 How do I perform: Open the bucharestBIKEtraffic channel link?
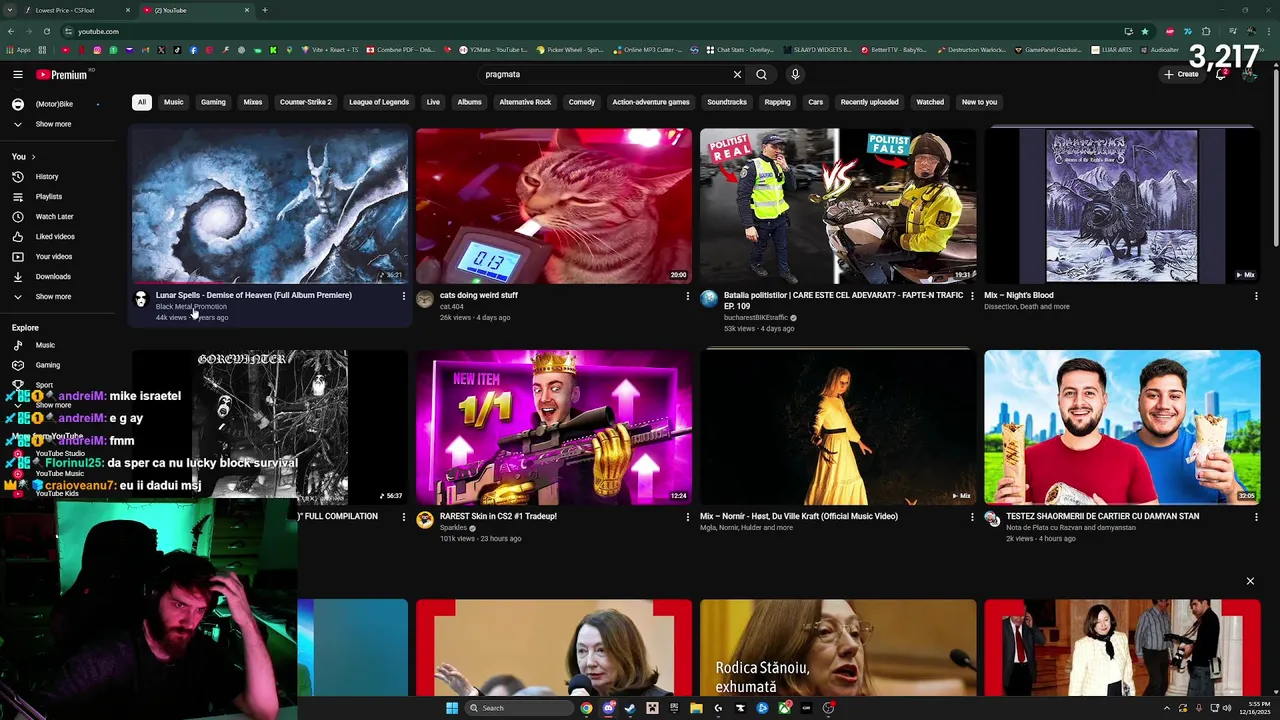[756, 318]
